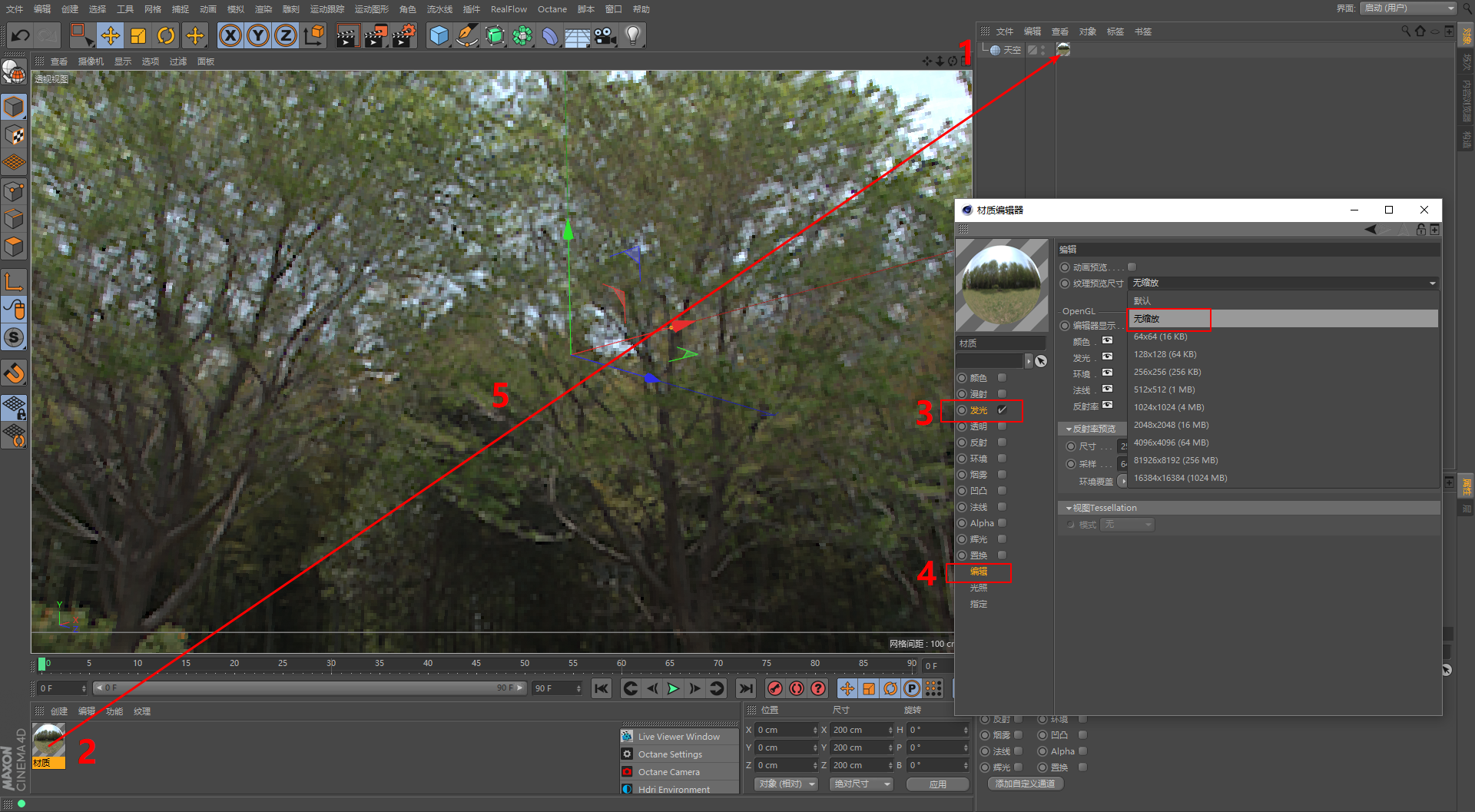
Task: Enable the 颜色 channel checkbox
Action: coord(1002,378)
